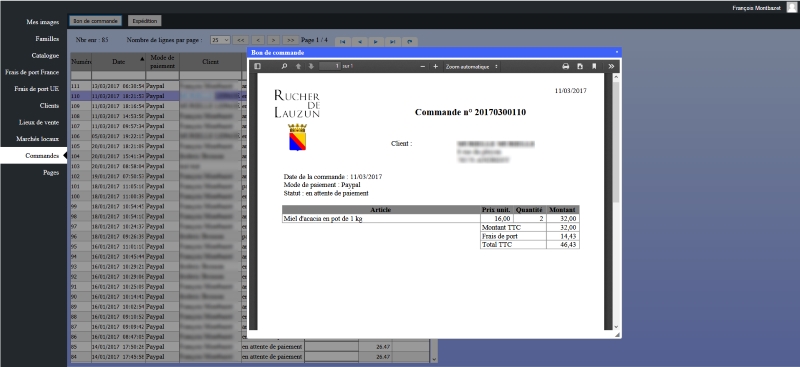Zoom in on the PDF with plus
Image resolution: width=800 pixels, height=367 pixels.
coord(435,66)
